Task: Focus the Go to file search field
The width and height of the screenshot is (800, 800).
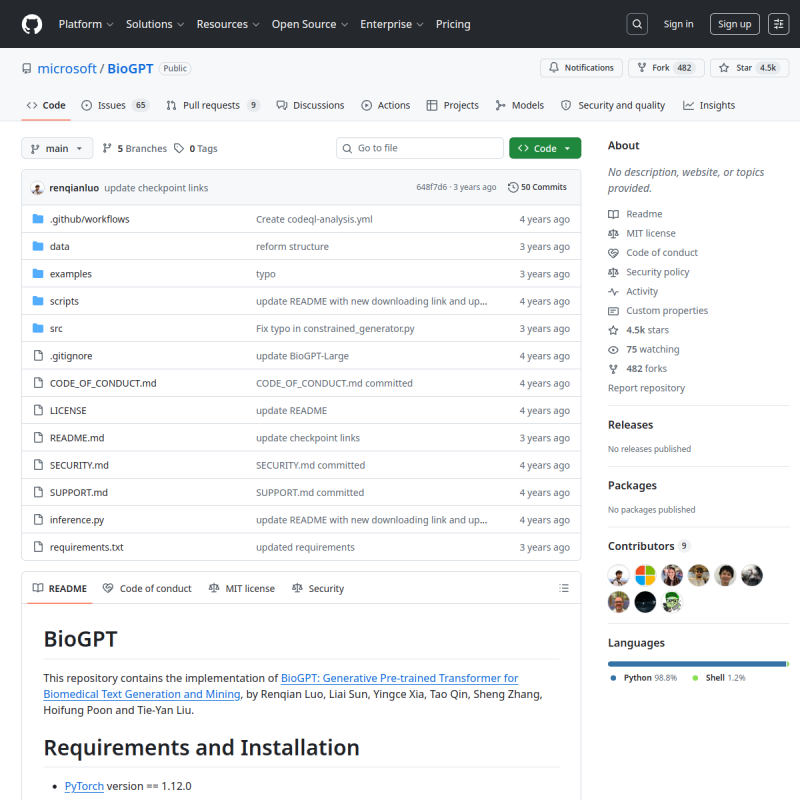Action: click(x=420, y=148)
